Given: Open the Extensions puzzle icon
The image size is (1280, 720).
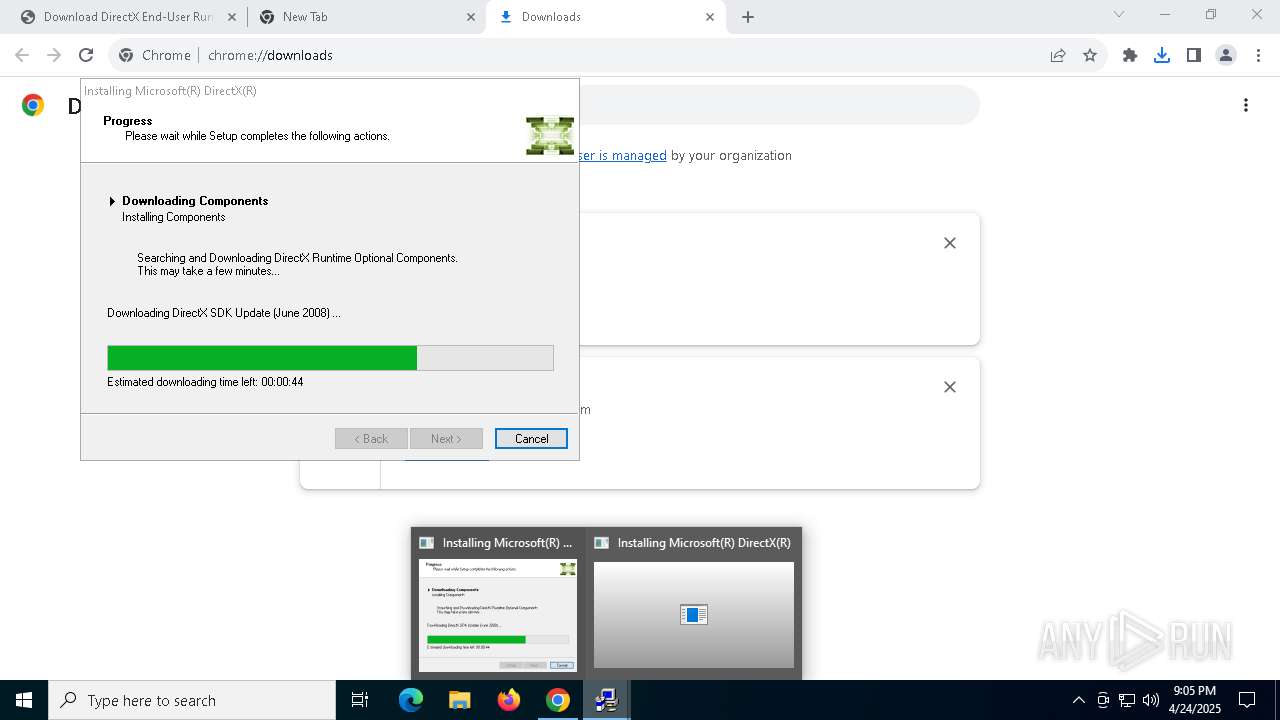Looking at the screenshot, I should [1130, 55].
